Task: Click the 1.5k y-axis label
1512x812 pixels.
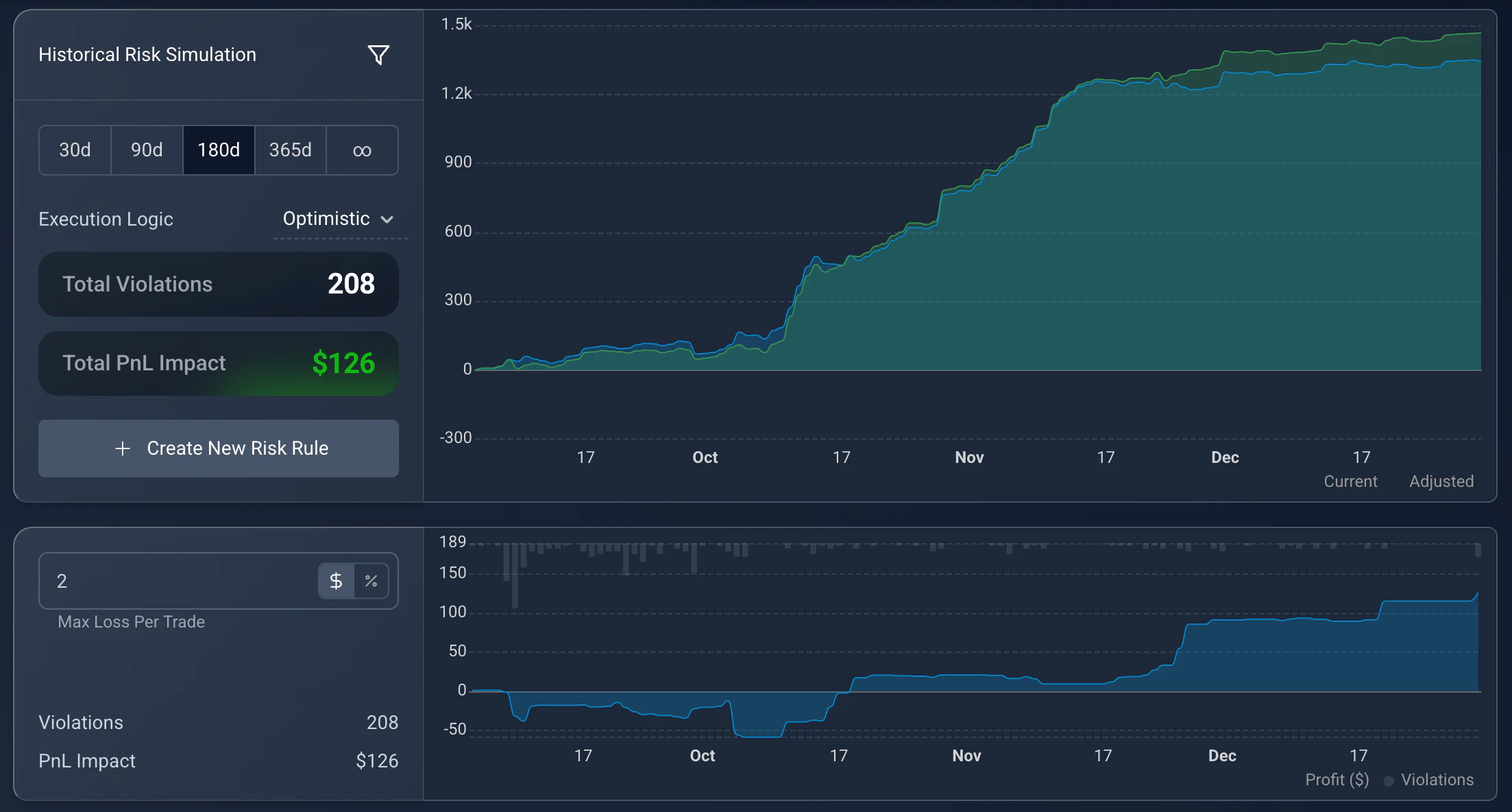Action: (456, 24)
